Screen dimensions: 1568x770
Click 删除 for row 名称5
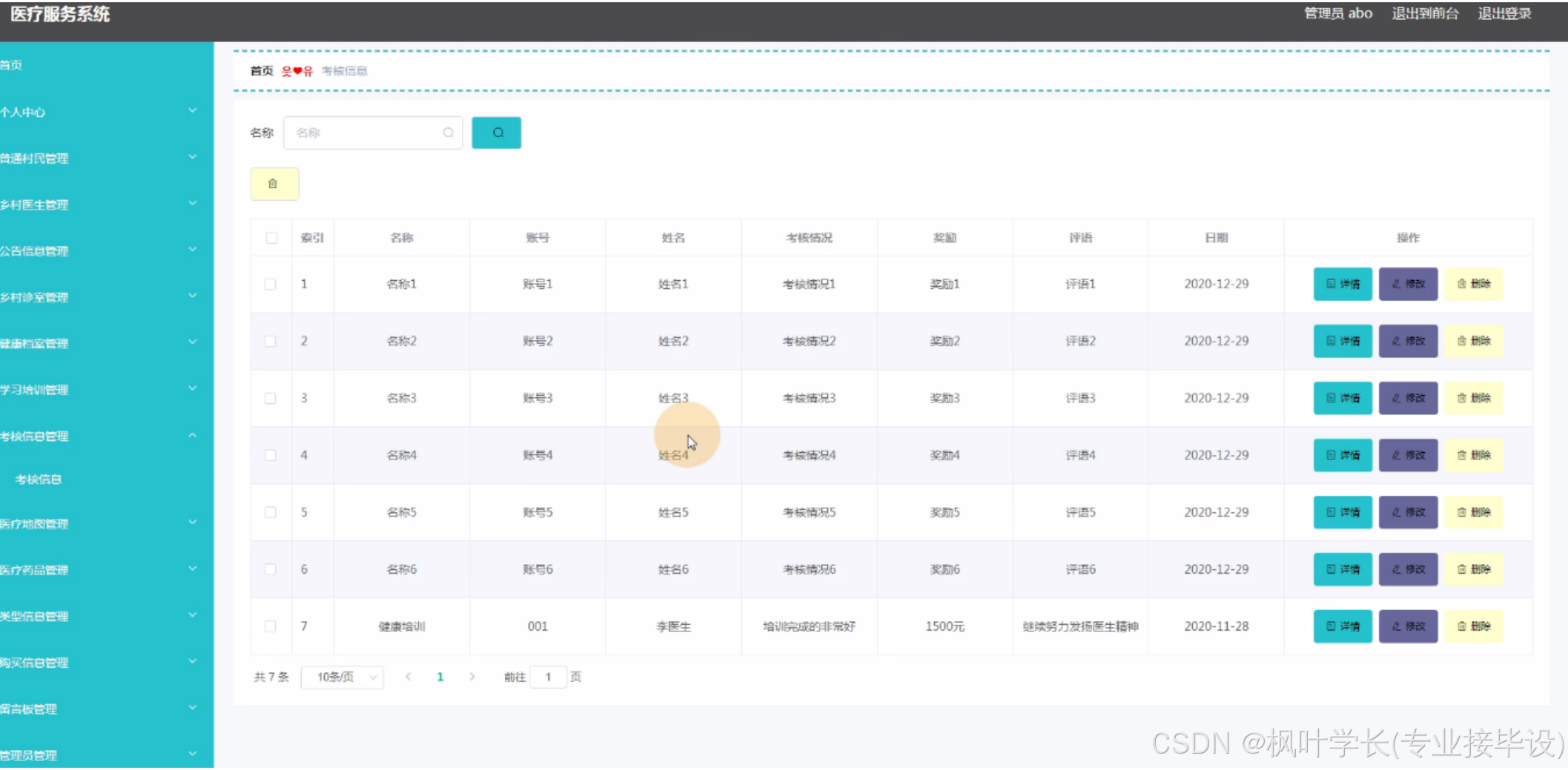pos(1473,512)
